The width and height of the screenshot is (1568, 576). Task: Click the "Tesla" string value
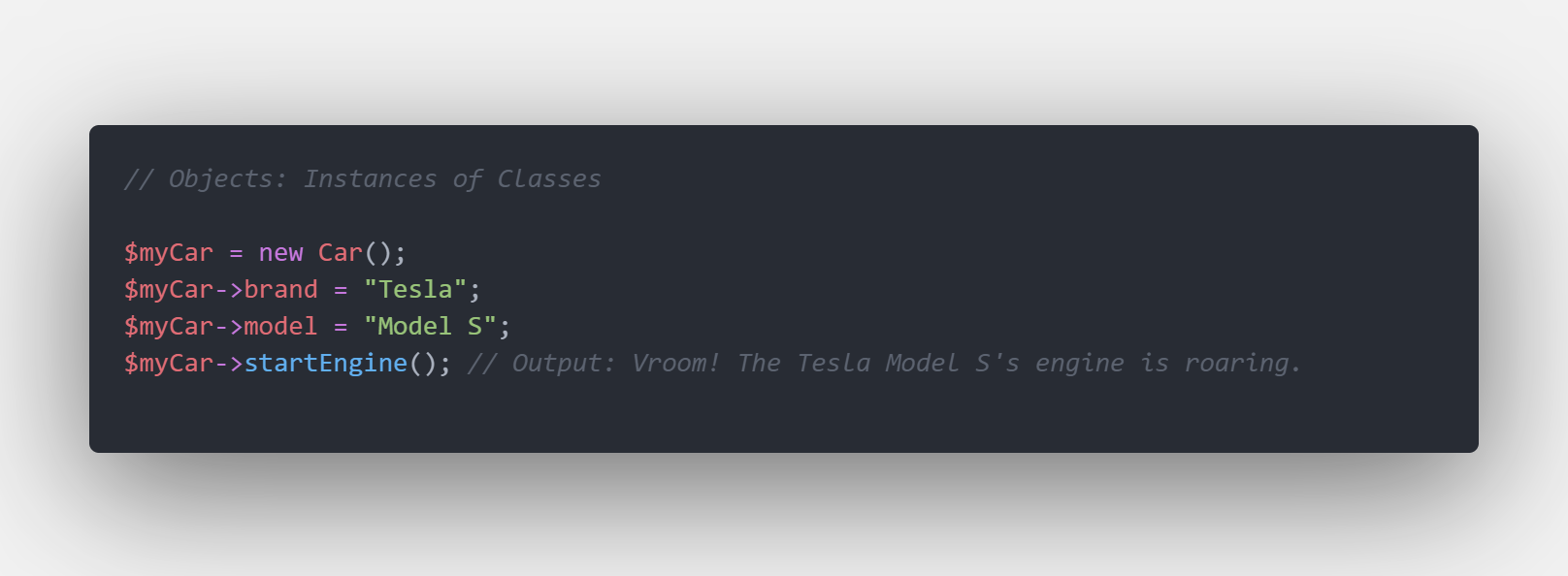(415, 290)
